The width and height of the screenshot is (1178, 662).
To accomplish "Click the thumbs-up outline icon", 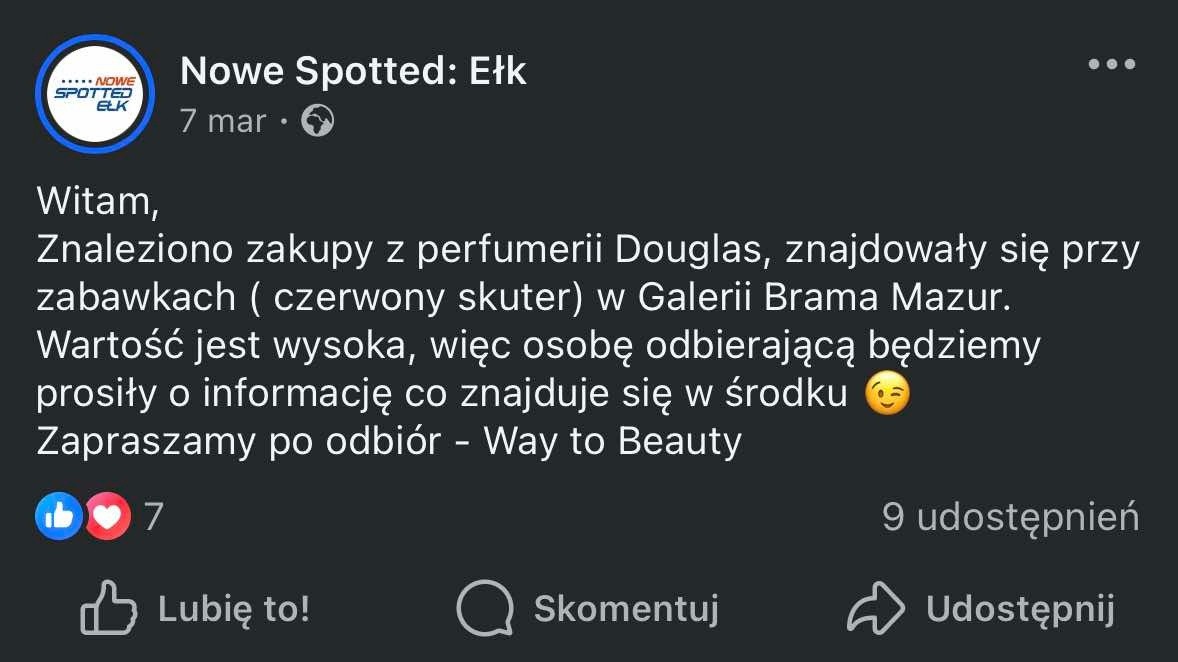I will coord(107,608).
